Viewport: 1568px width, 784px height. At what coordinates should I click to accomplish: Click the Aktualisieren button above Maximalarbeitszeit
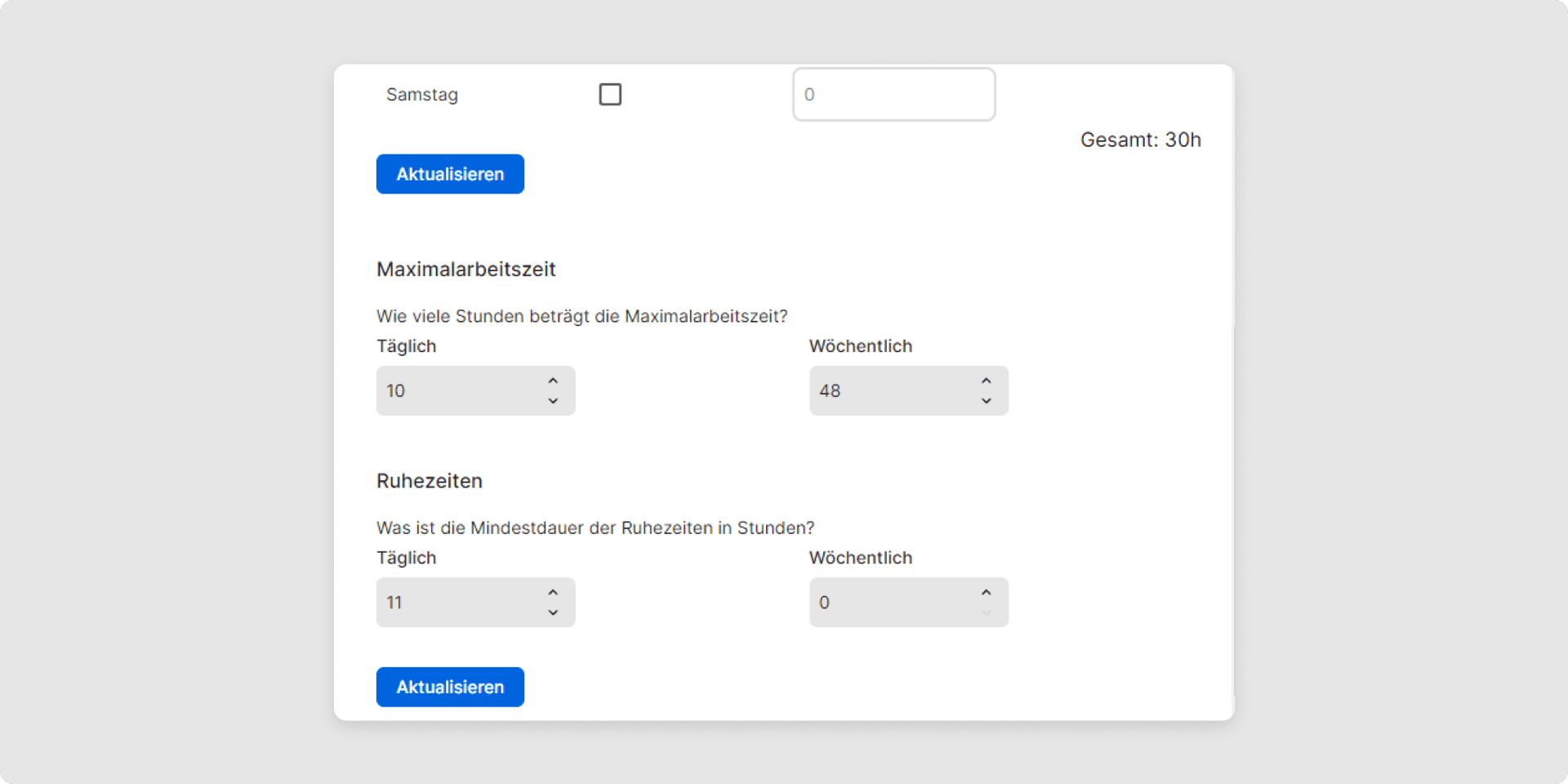(450, 174)
